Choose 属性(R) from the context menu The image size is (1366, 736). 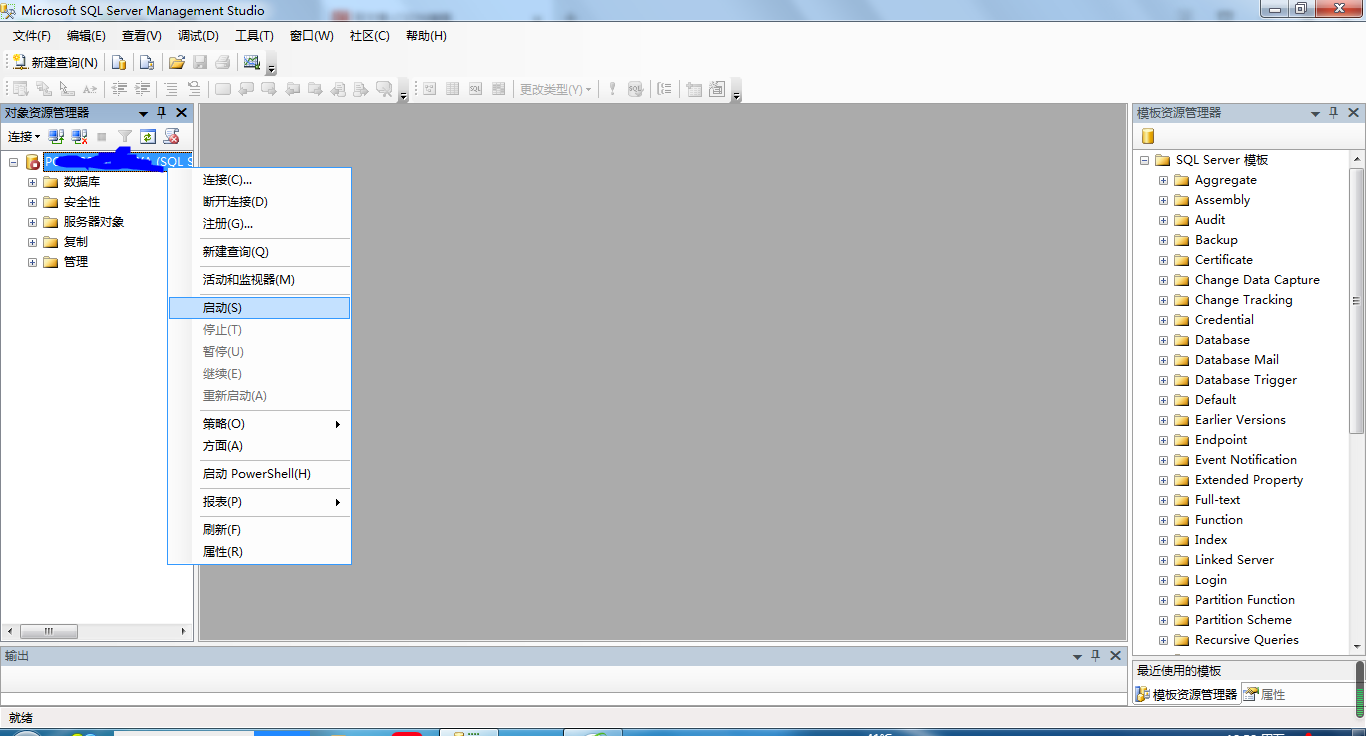[x=260, y=552]
